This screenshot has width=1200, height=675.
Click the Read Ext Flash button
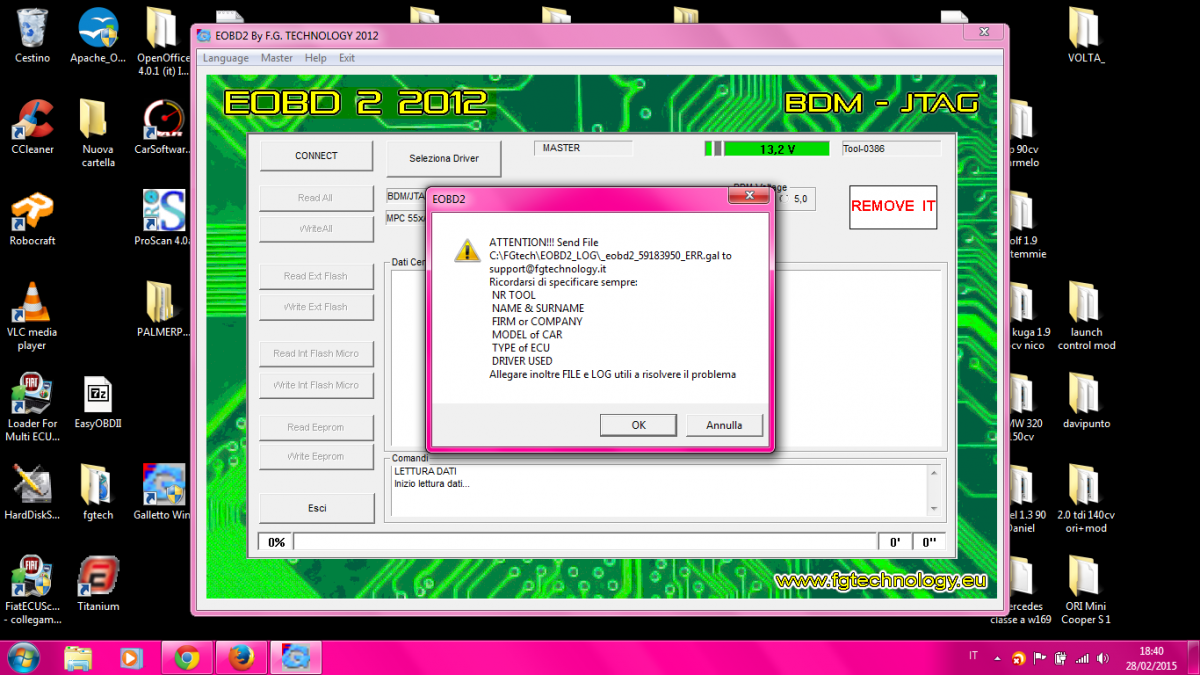click(x=315, y=276)
